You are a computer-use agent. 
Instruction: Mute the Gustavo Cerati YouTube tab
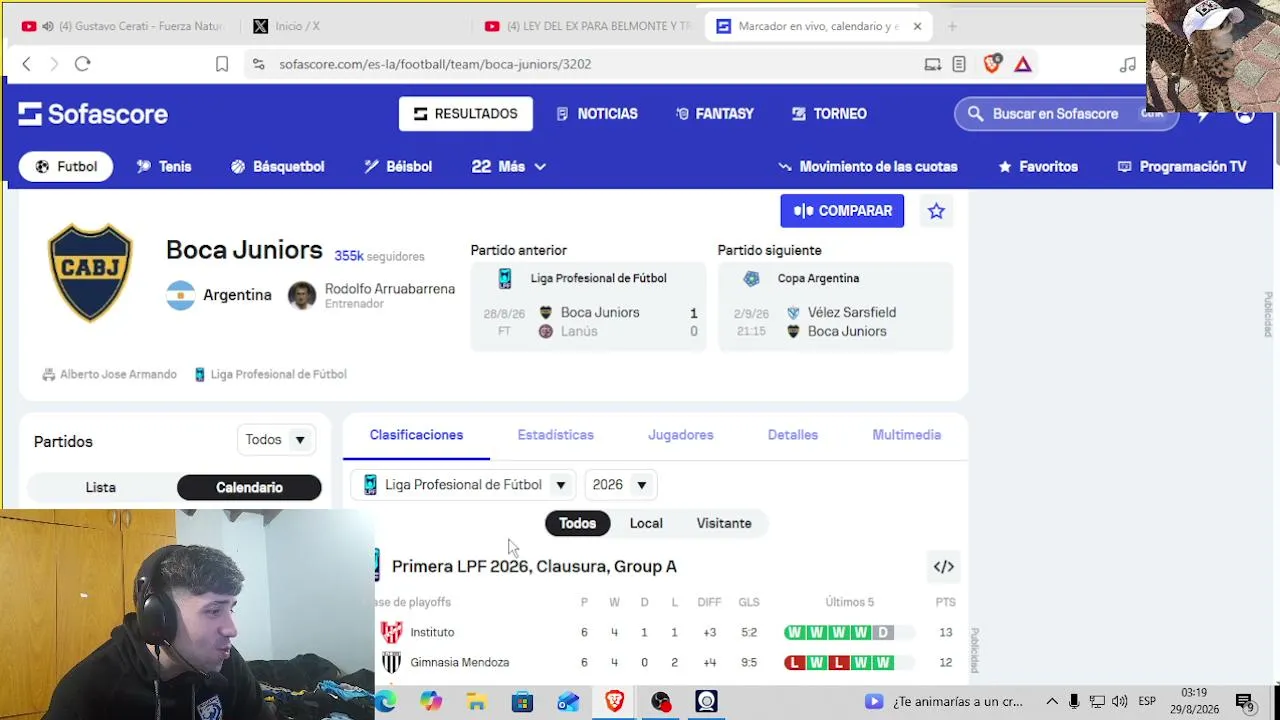pos(48,26)
